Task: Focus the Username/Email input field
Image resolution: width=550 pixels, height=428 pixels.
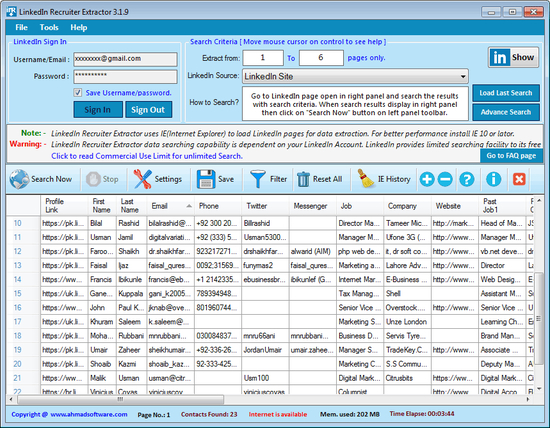Action: coord(125,59)
